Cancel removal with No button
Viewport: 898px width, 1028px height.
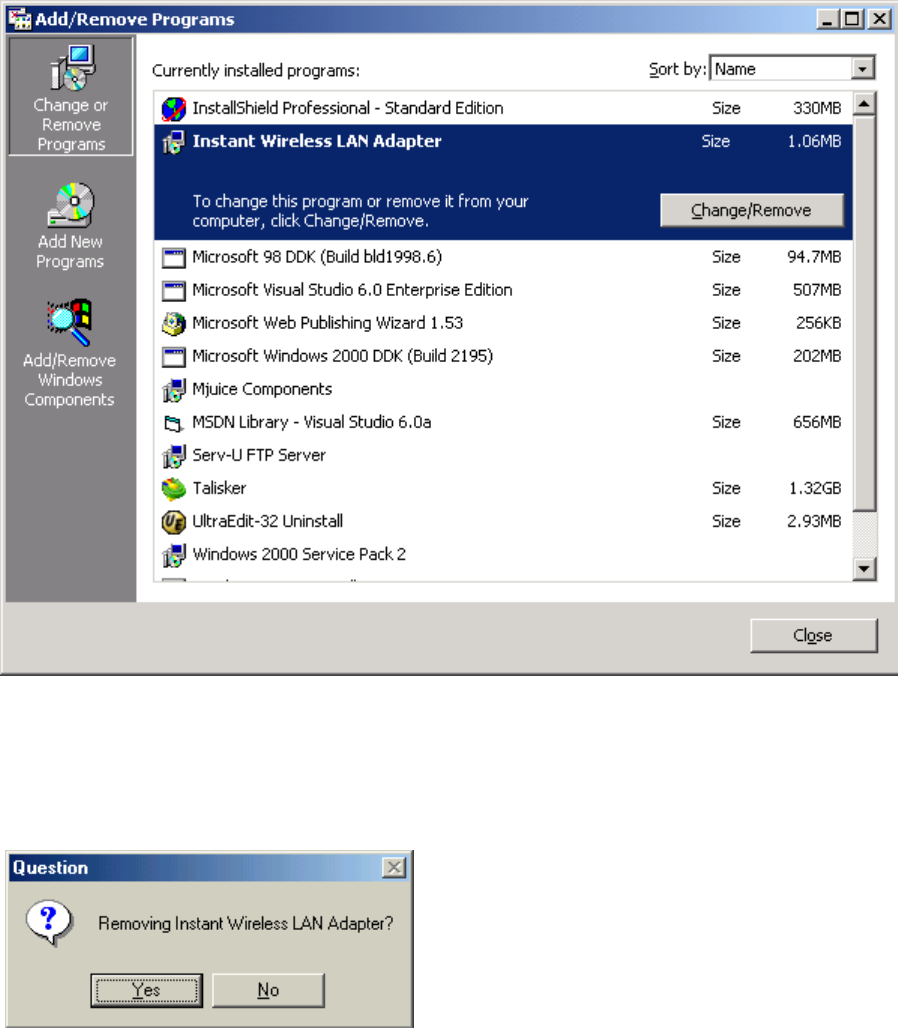[268, 990]
